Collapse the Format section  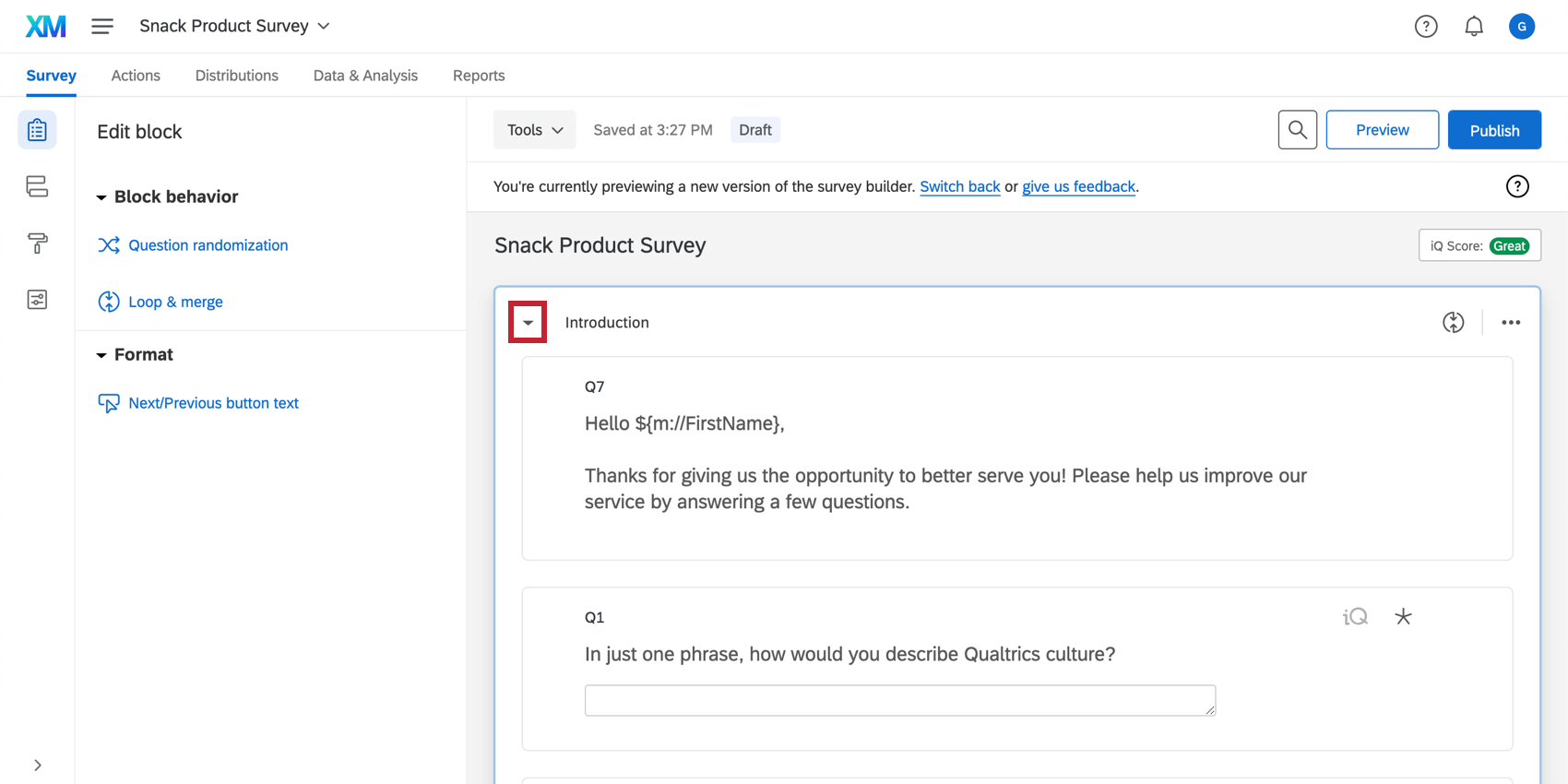click(x=101, y=355)
